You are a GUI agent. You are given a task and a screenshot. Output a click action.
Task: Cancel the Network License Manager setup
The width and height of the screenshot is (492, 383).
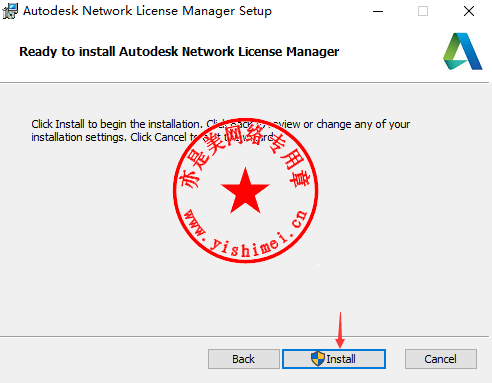pyautogui.click(x=441, y=359)
